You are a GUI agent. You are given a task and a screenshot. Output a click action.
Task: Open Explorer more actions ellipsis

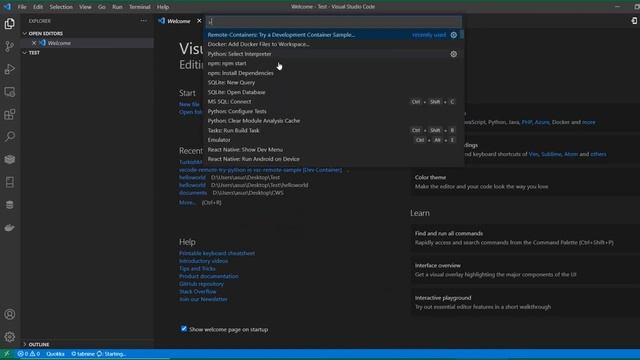pos(143,21)
